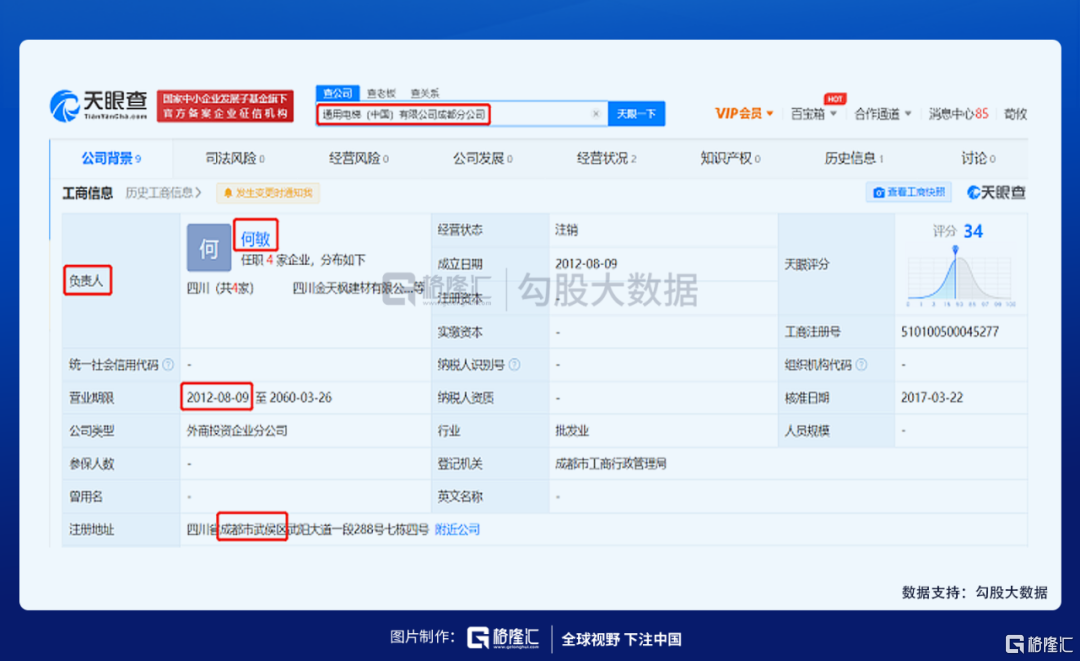Click the 曾用名 label
The width and height of the screenshot is (1080, 661).
point(86,496)
